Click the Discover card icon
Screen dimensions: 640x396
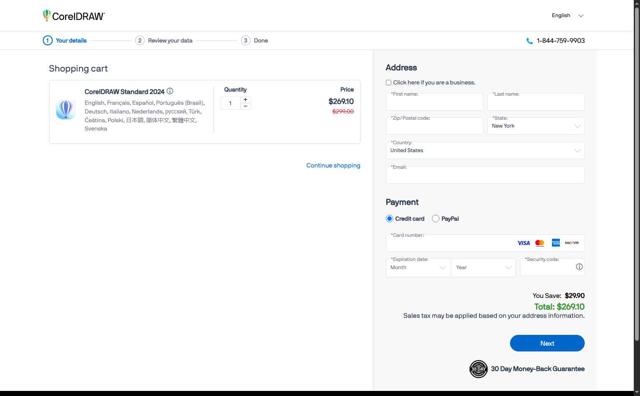(572, 243)
